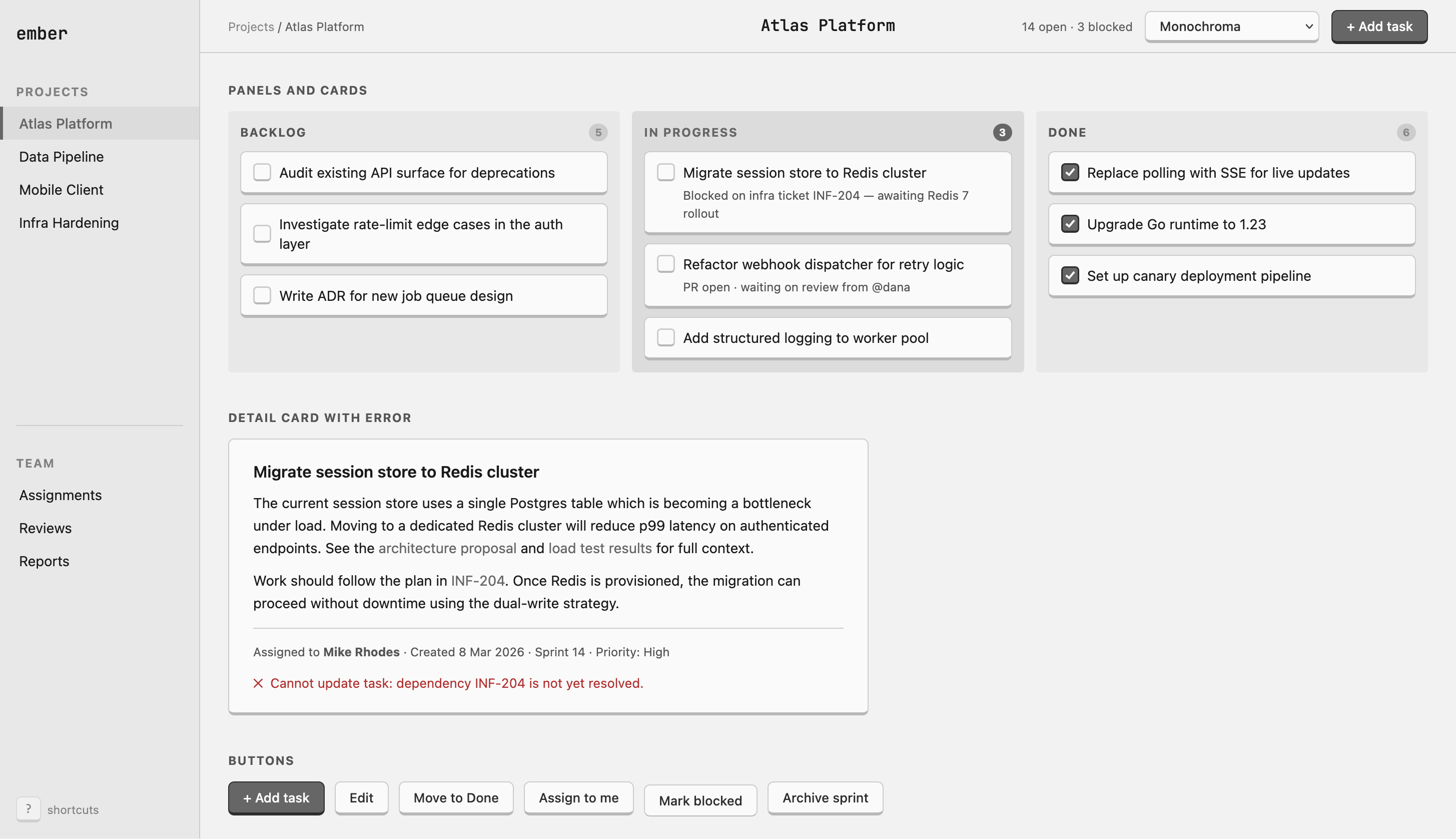Click the Move to Done button
The width and height of the screenshot is (1456, 839).
click(456, 798)
